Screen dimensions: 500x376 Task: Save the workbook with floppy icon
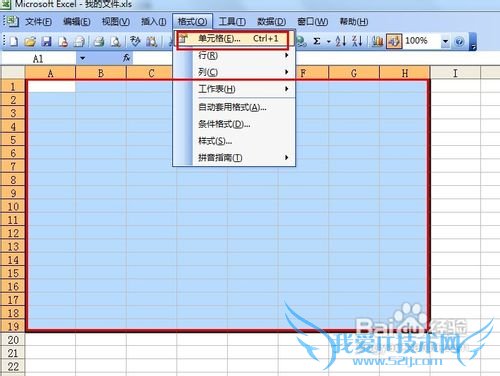(x=46, y=42)
